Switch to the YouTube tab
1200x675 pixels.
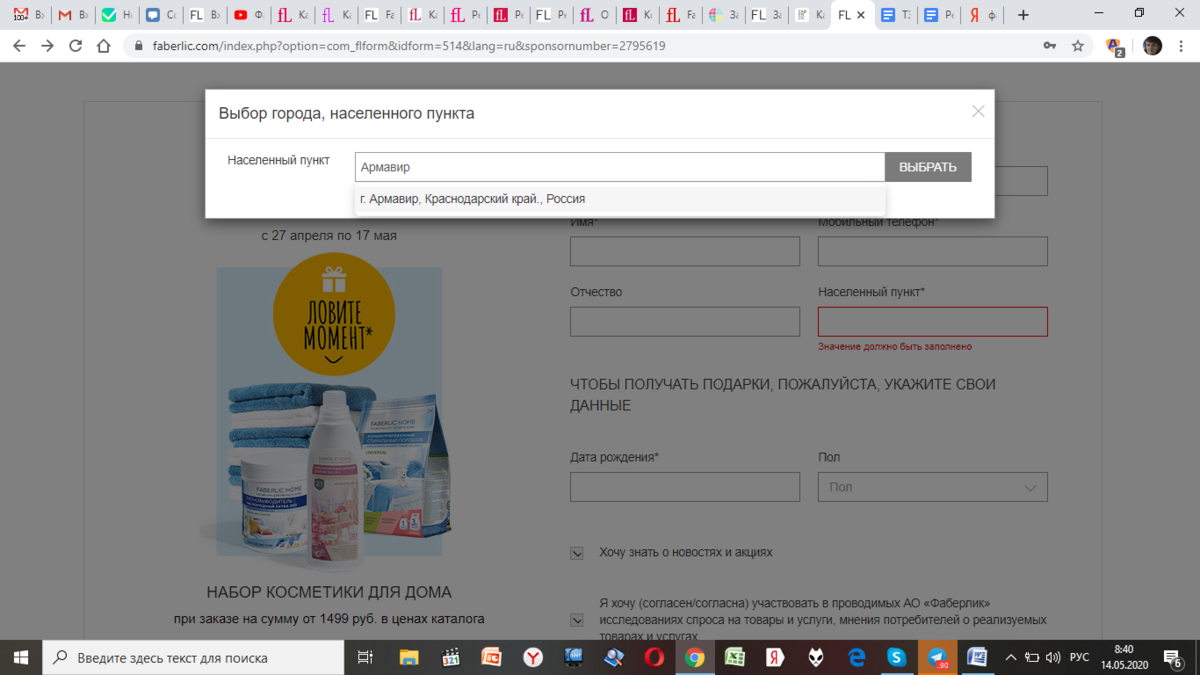pyautogui.click(x=248, y=15)
